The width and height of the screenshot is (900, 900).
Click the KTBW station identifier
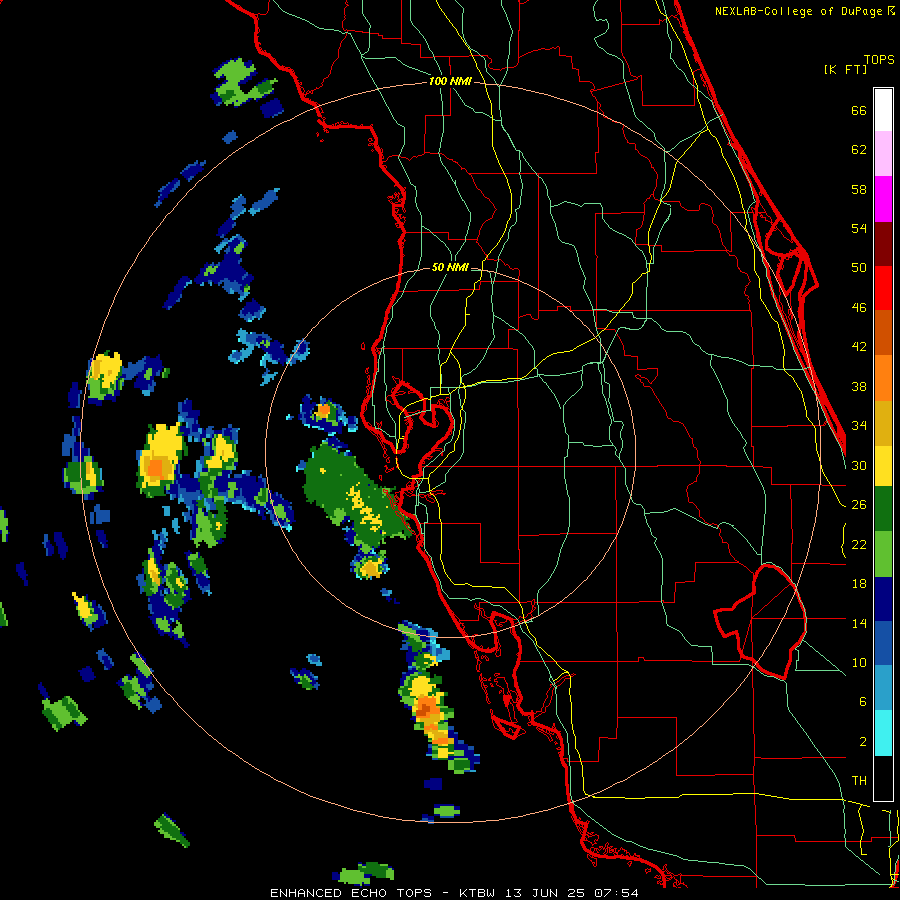[x=479, y=893]
